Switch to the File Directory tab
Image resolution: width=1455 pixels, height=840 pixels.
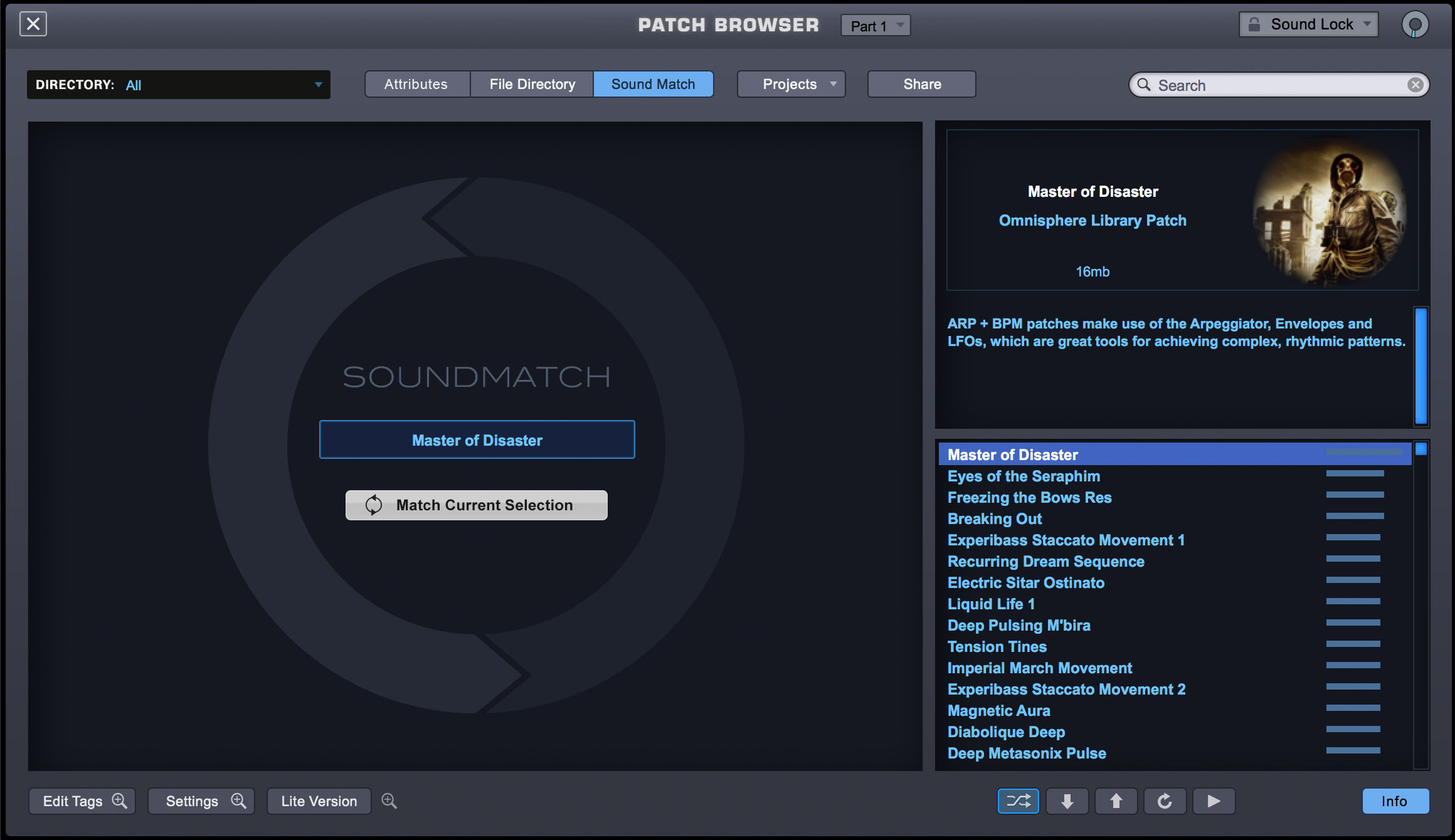pos(531,83)
